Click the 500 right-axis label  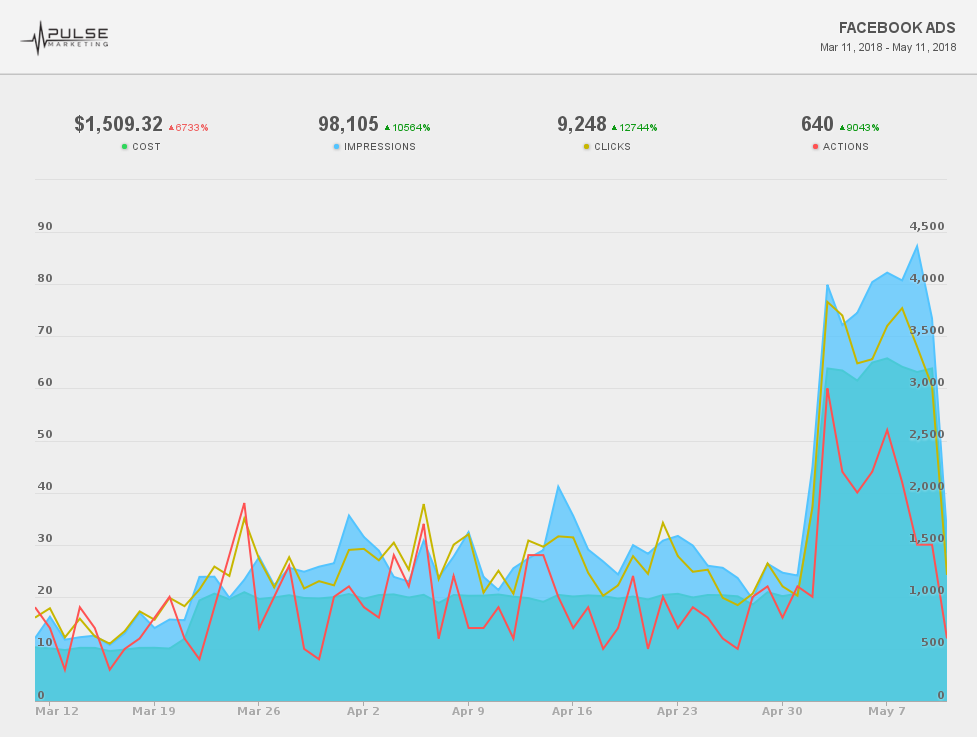pos(933,643)
